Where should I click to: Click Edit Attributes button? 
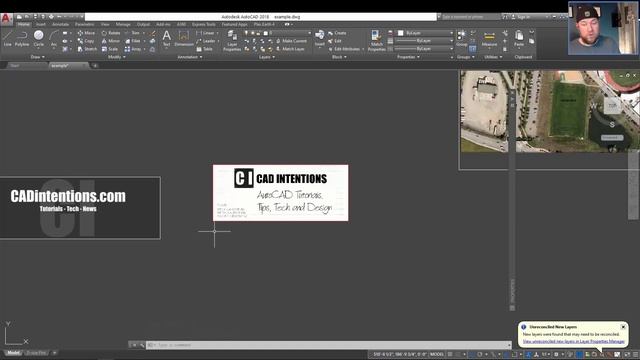[x=345, y=49]
